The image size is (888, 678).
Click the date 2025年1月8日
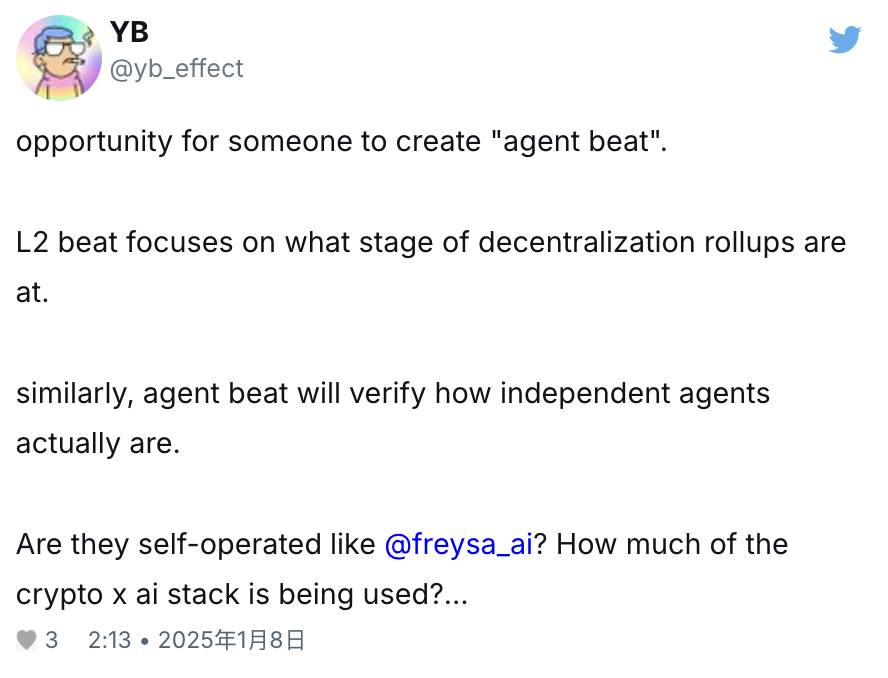pyautogui.click(x=231, y=640)
